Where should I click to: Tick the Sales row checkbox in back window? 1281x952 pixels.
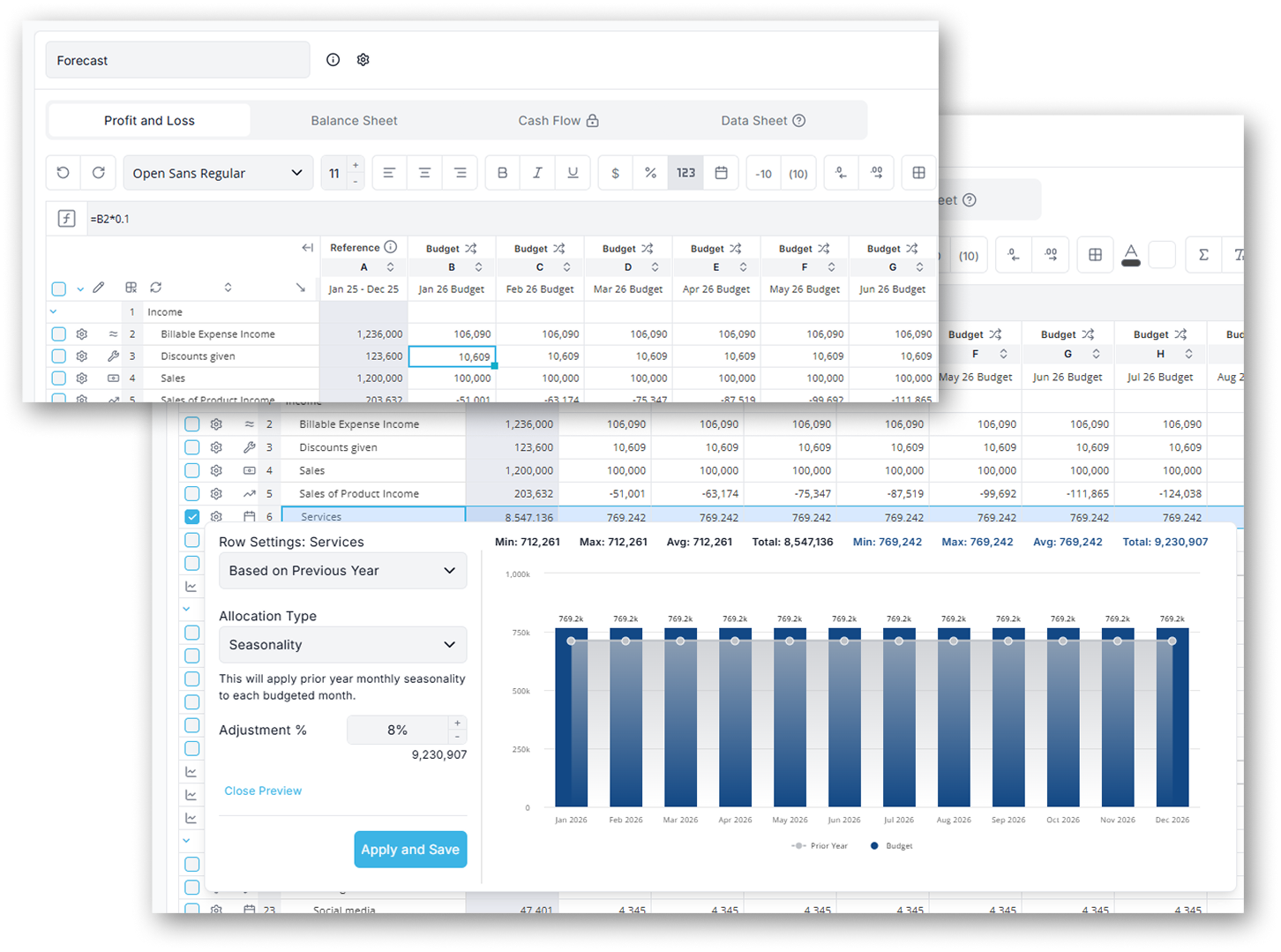[191, 471]
